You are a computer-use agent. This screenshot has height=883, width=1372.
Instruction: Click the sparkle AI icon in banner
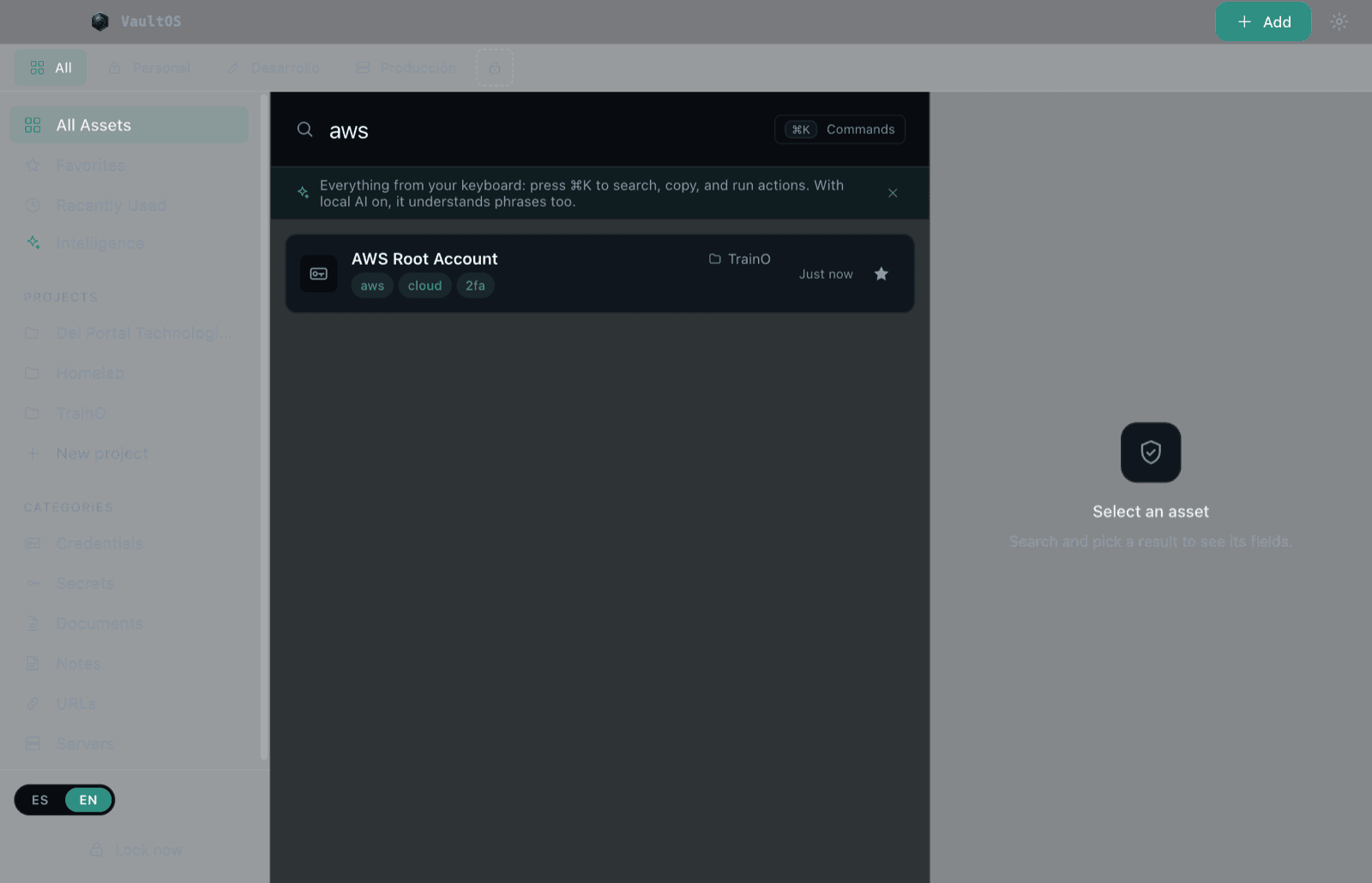pos(304,192)
